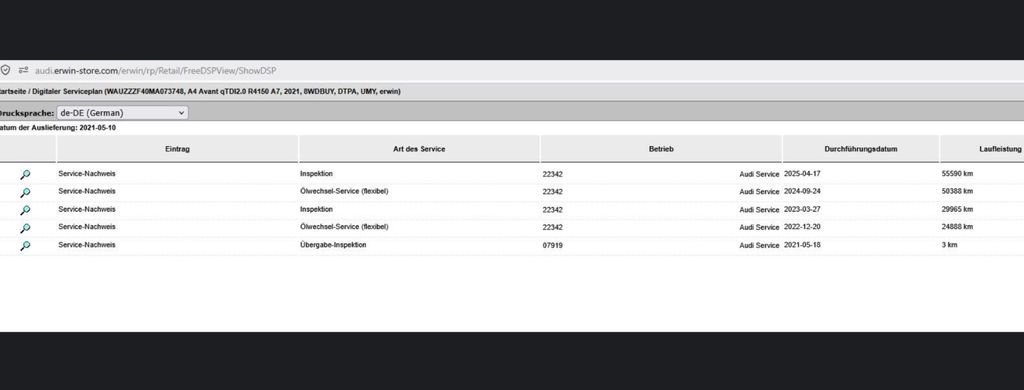The width and height of the screenshot is (1024, 390).
Task: Click the Art des Service column header
Action: [419, 149]
